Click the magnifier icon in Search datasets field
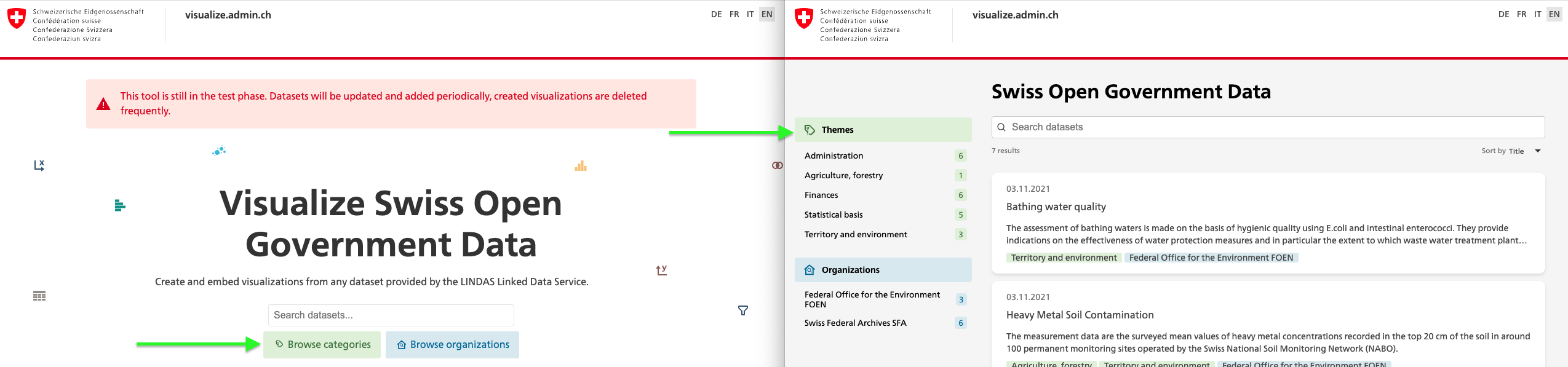The image size is (1568, 367). 1001,127
